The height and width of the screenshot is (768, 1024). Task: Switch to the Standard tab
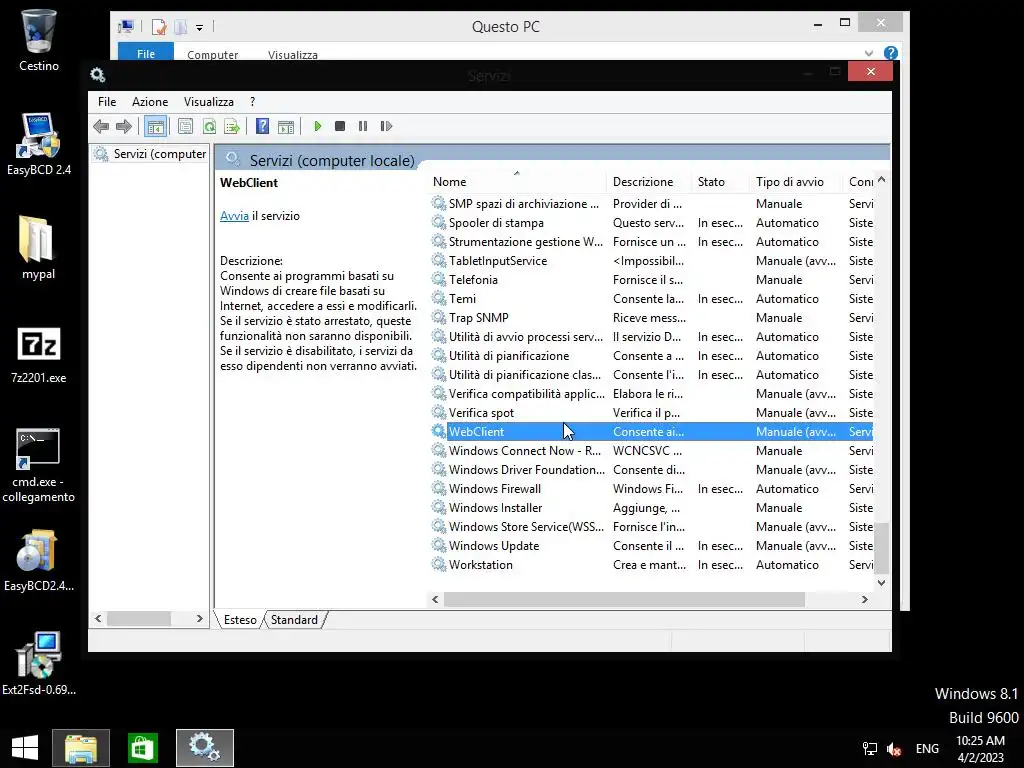point(294,620)
